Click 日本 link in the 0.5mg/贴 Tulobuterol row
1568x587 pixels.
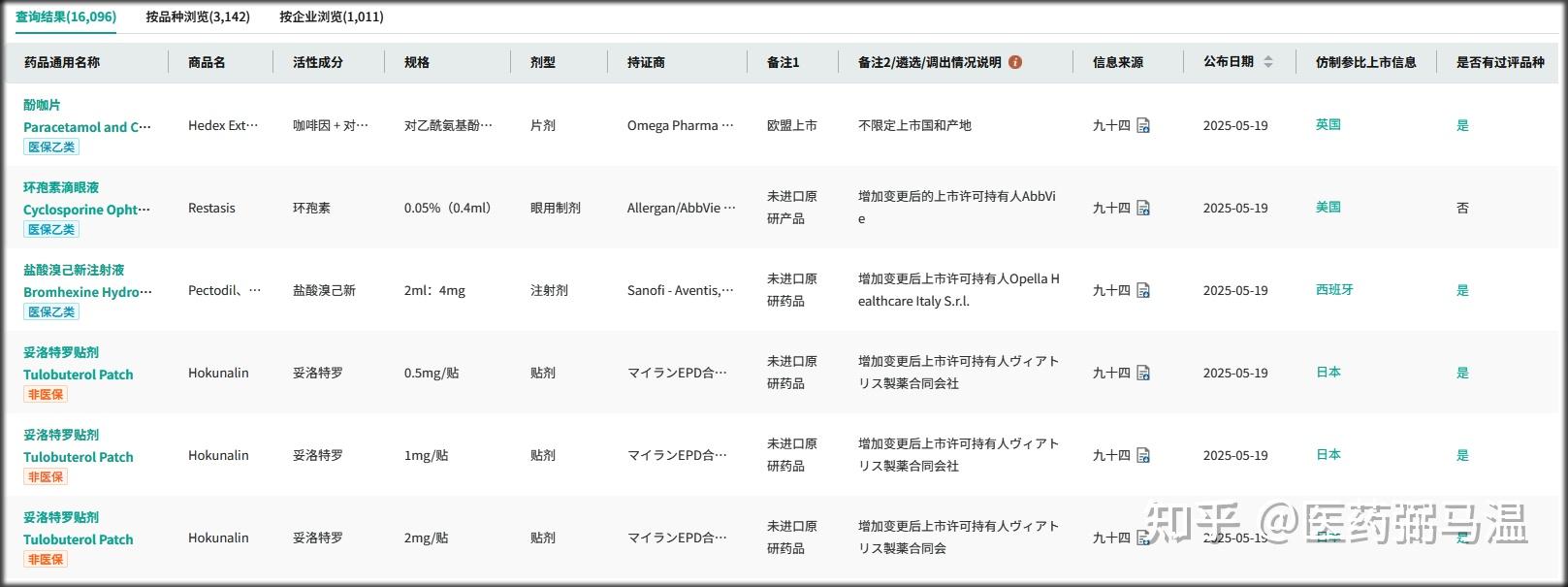pyautogui.click(x=1328, y=373)
